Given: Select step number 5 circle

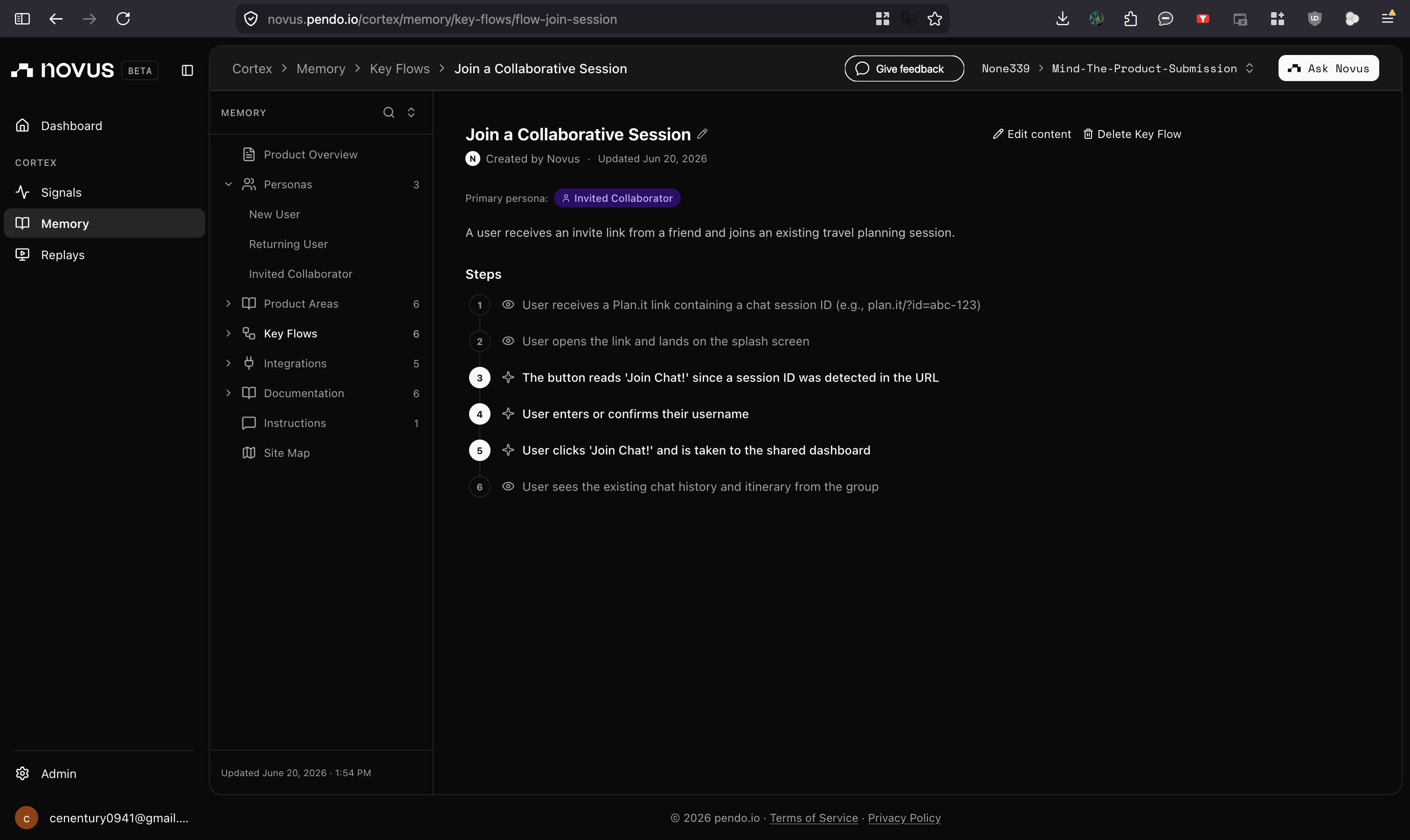Looking at the screenshot, I should click(x=479, y=450).
